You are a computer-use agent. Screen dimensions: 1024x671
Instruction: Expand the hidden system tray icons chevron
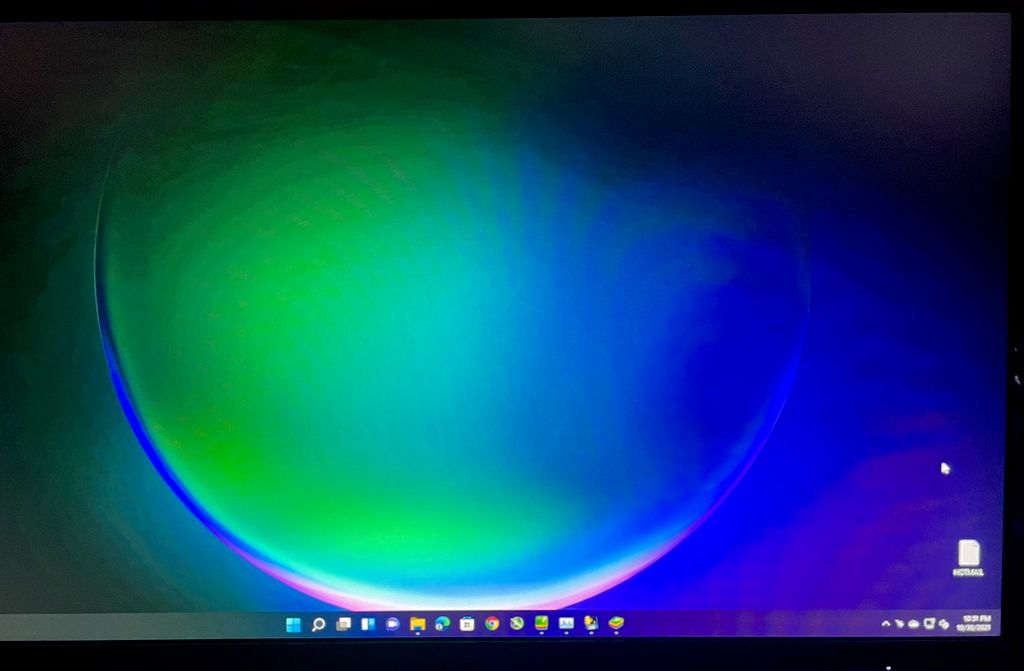885,624
